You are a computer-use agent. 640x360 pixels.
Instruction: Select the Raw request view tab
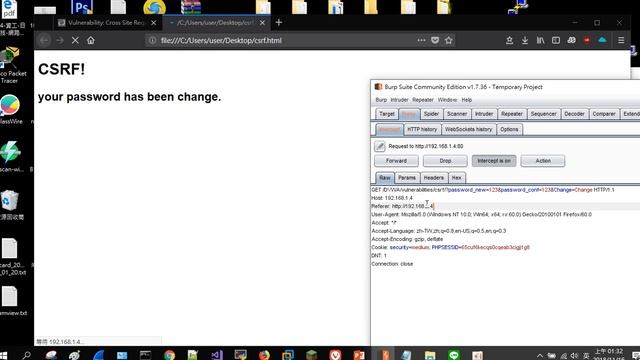pyautogui.click(x=384, y=178)
